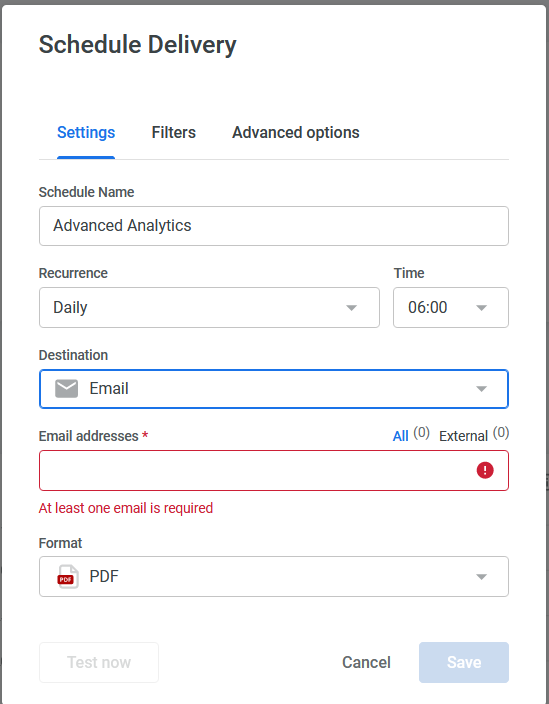Focus the Schedule Name input field
The image size is (549, 704).
pyautogui.click(x=274, y=226)
